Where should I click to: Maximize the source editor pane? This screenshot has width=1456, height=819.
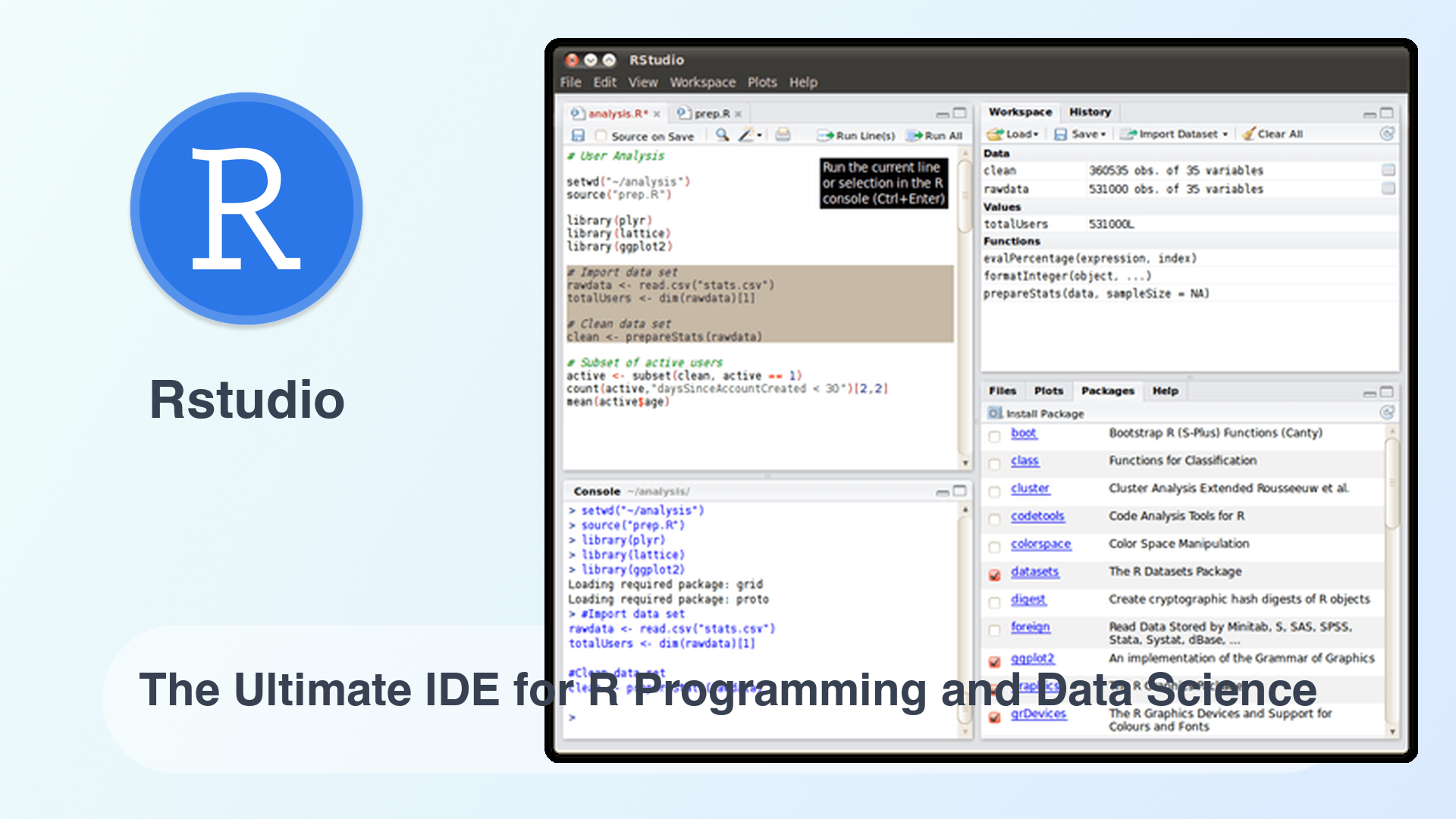960,113
